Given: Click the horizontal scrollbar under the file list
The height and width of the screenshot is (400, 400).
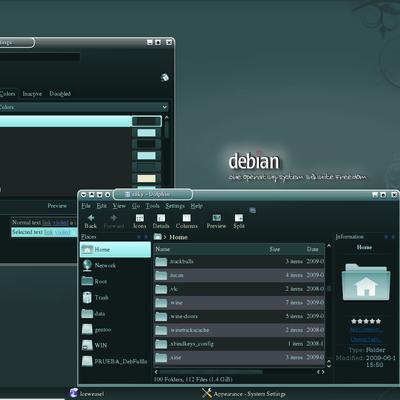Looking at the screenshot, I should point(211,371).
